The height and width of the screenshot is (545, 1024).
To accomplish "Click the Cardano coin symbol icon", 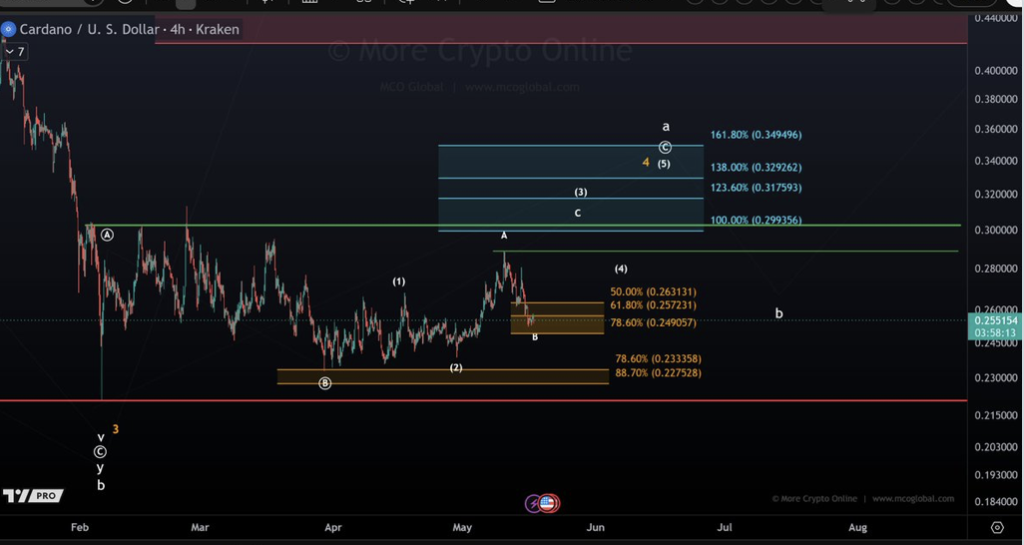I will click(8, 29).
